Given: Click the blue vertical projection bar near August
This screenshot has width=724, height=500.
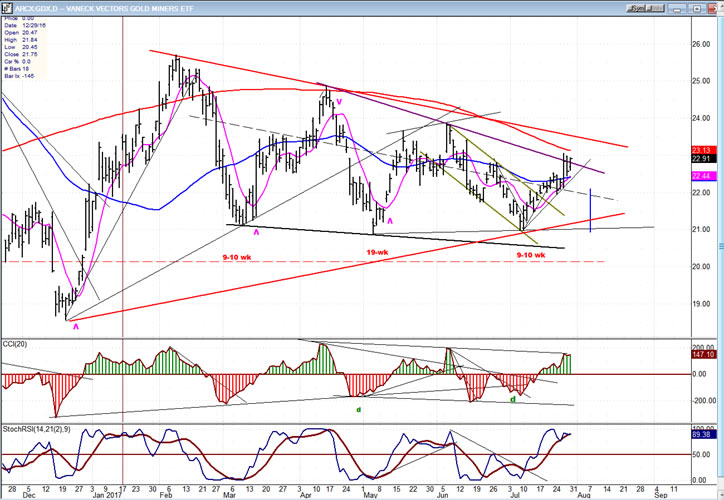Looking at the screenshot, I should click(x=591, y=210).
